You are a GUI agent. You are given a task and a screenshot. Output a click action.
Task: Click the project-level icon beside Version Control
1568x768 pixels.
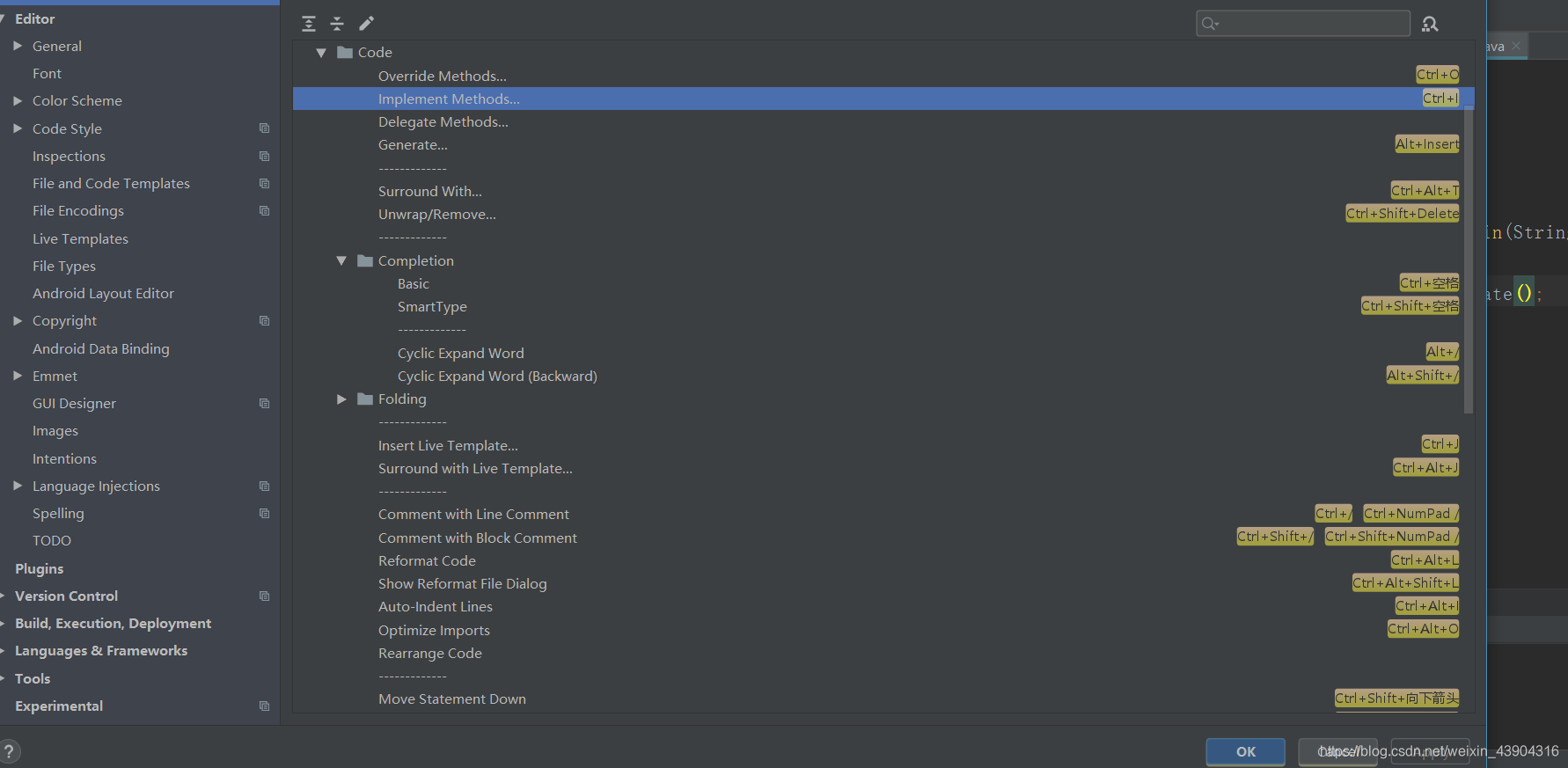tap(264, 596)
